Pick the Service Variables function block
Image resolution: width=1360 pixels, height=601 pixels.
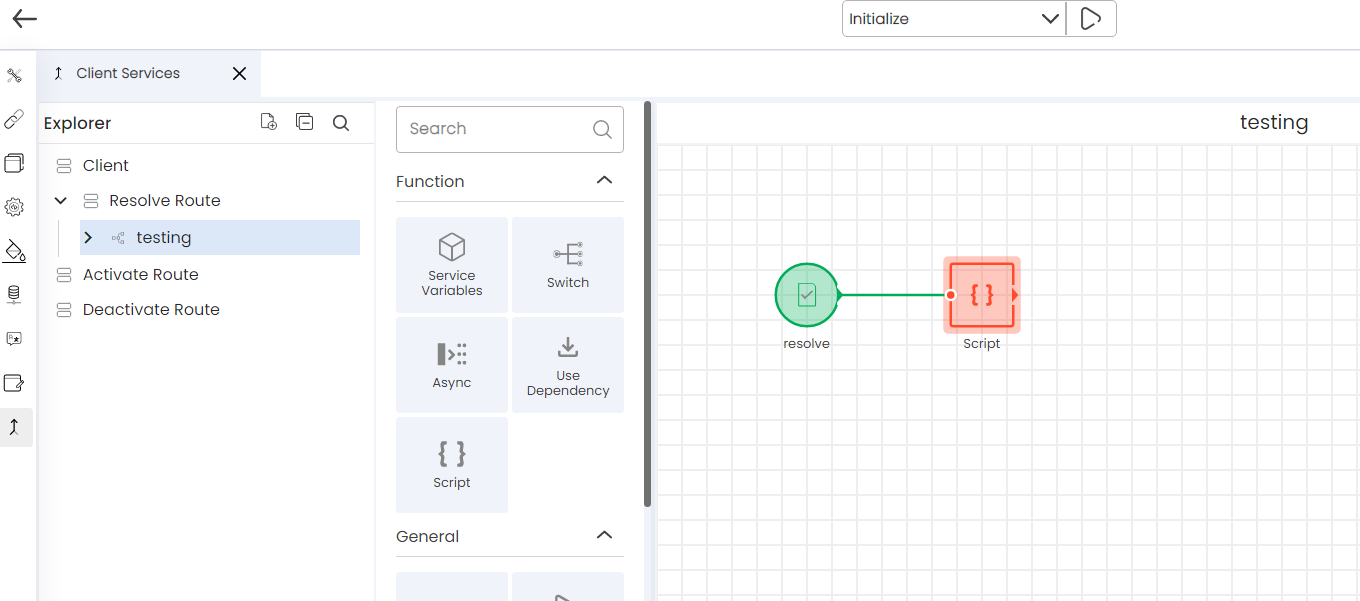pos(452,265)
